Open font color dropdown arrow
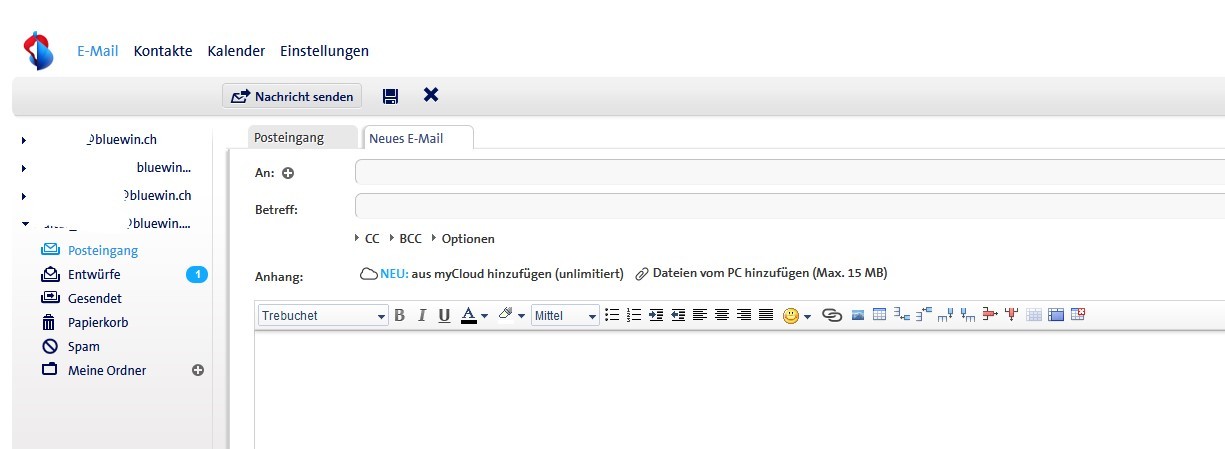Screen dimensions: 1225x449 (x=485, y=316)
